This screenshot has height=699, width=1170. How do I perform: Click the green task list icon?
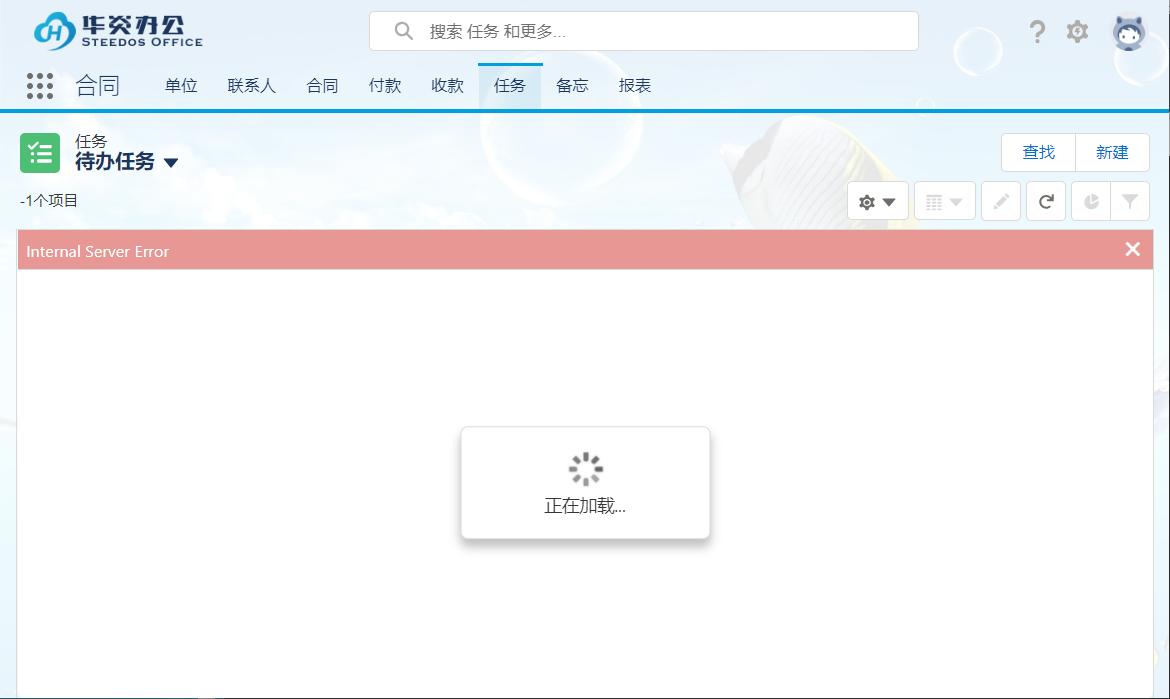pyautogui.click(x=40, y=153)
